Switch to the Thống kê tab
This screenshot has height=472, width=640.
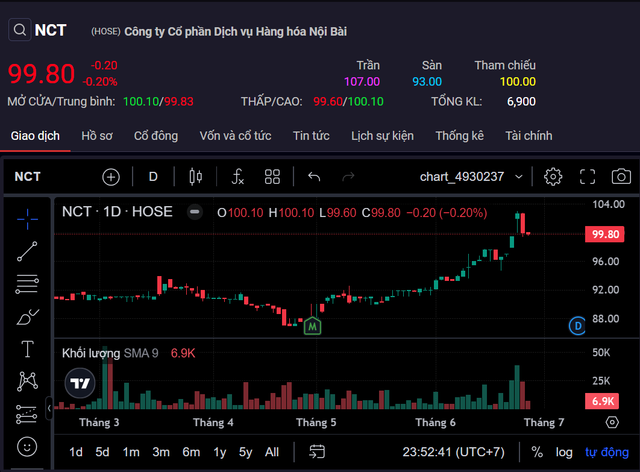(x=460, y=136)
